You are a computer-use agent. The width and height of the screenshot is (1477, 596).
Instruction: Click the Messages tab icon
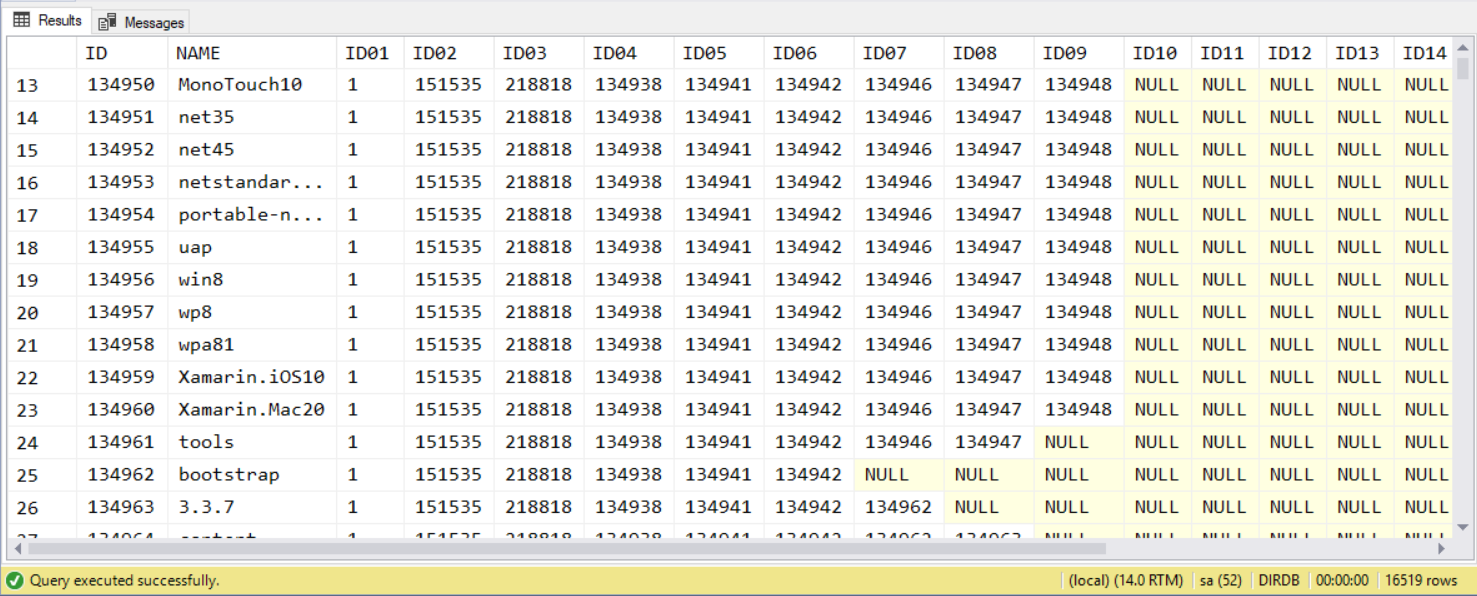pos(108,22)
